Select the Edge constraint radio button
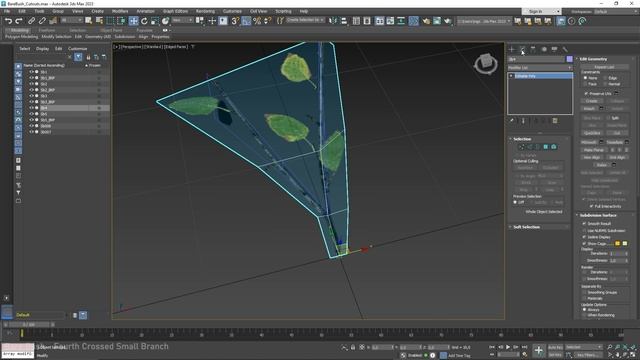This screenshot has width=640, height=360. pyautogui.click(x=605, y=78)
